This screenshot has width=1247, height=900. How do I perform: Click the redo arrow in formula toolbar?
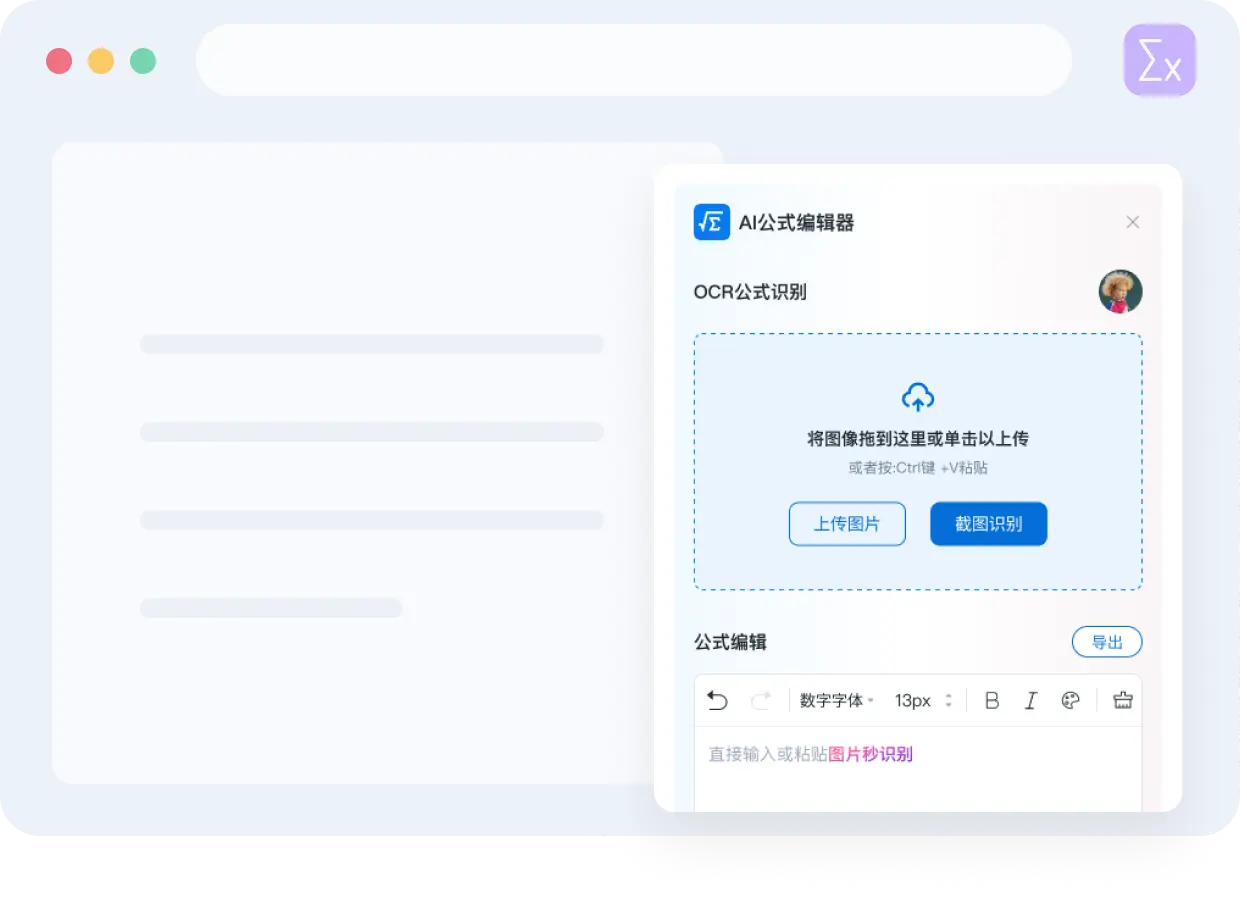pyautogui.click(x=761, y=700)
